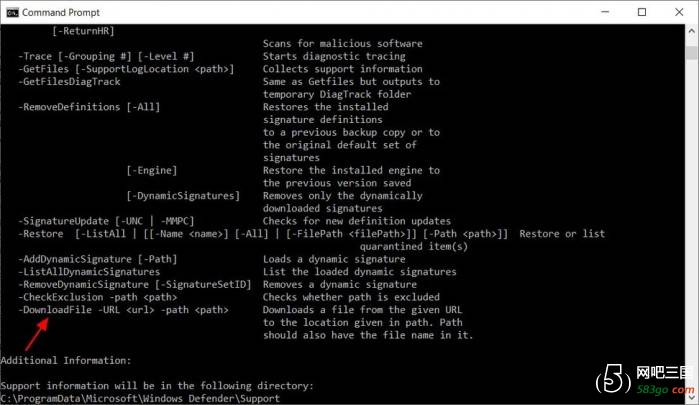The height and width of the screenshot is (405, 700).
Task: Click the -CheckExclusion -path line
Action: pyautogui.click(x=98, y=297)
